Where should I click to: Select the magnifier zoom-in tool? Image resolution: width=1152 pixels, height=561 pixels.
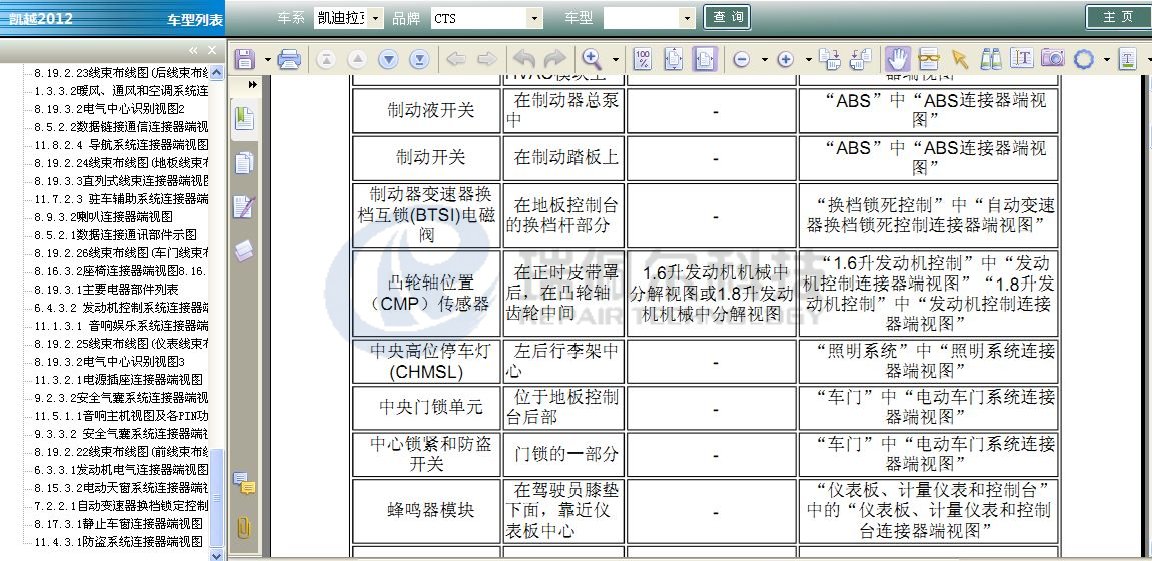click(x=593, y=59)
